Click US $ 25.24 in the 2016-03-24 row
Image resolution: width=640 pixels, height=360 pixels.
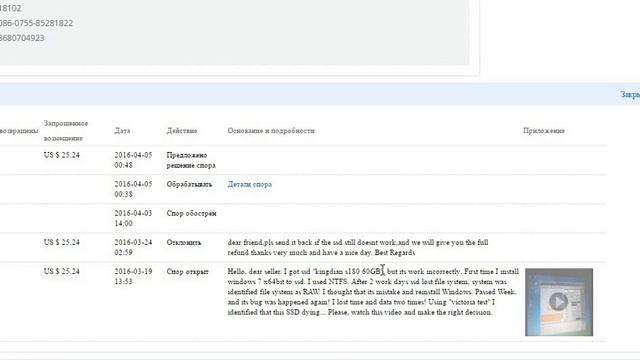[x=62, y=242]
